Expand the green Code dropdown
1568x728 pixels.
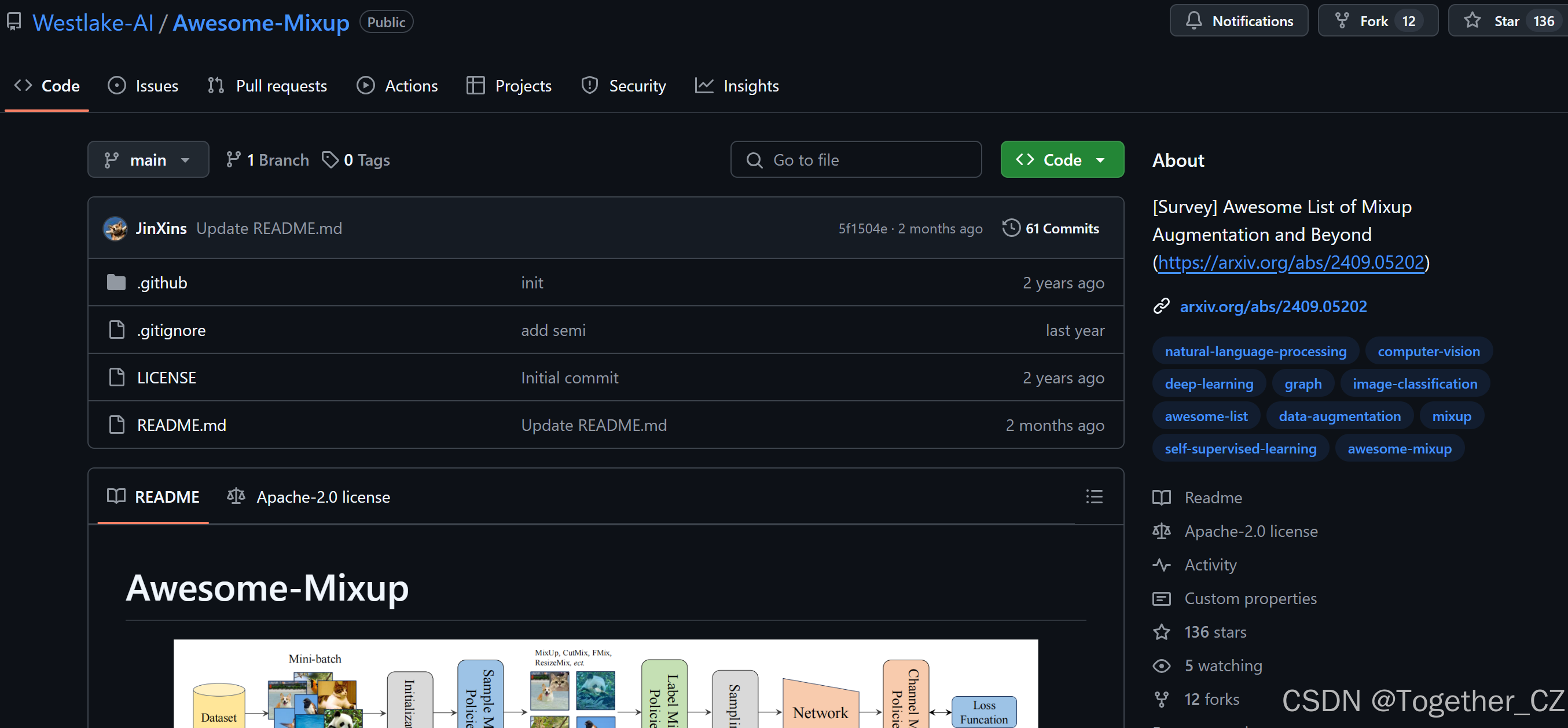click(1062, 160)
